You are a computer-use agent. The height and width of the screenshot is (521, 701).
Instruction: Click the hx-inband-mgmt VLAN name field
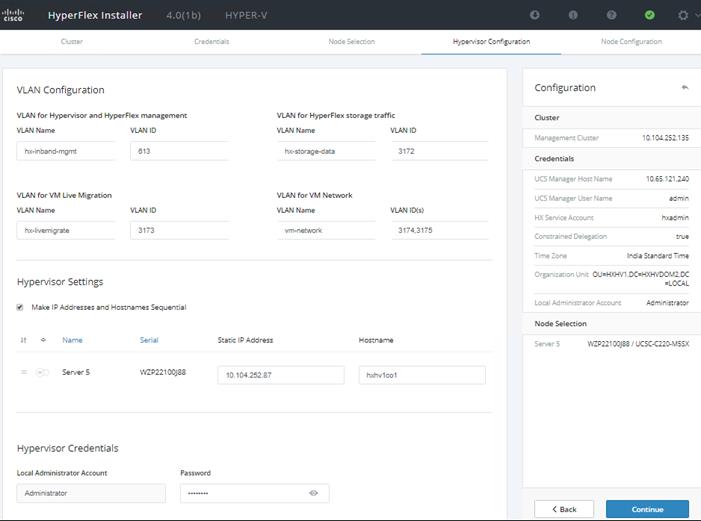[66, 151]
